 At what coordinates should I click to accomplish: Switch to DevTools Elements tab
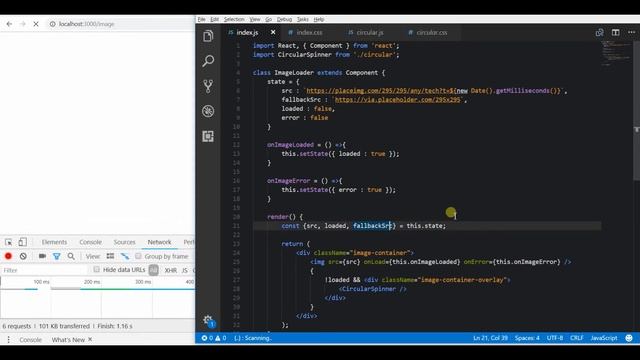[54, 242]
